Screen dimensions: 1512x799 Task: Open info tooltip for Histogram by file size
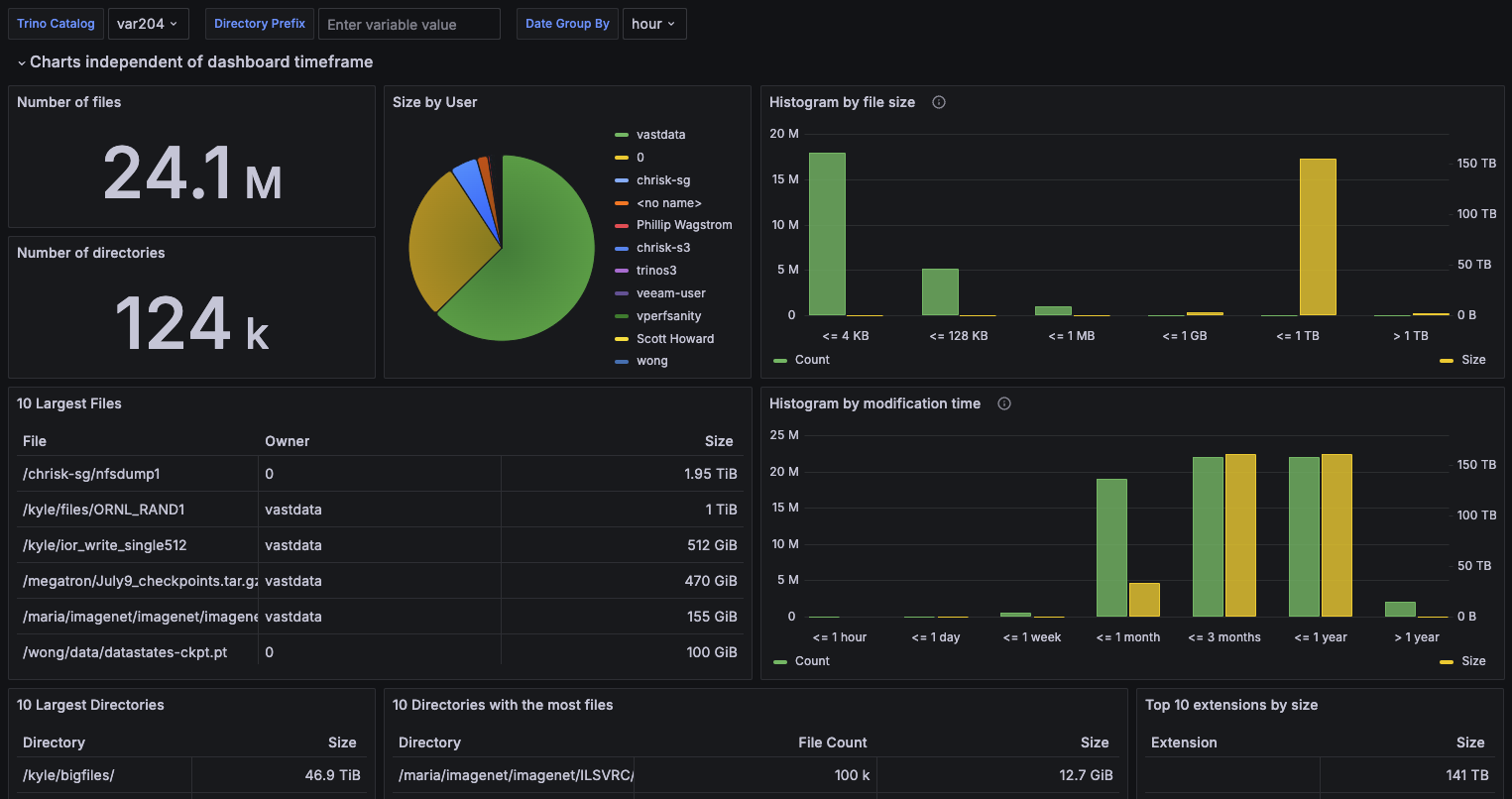click(939, 102)
